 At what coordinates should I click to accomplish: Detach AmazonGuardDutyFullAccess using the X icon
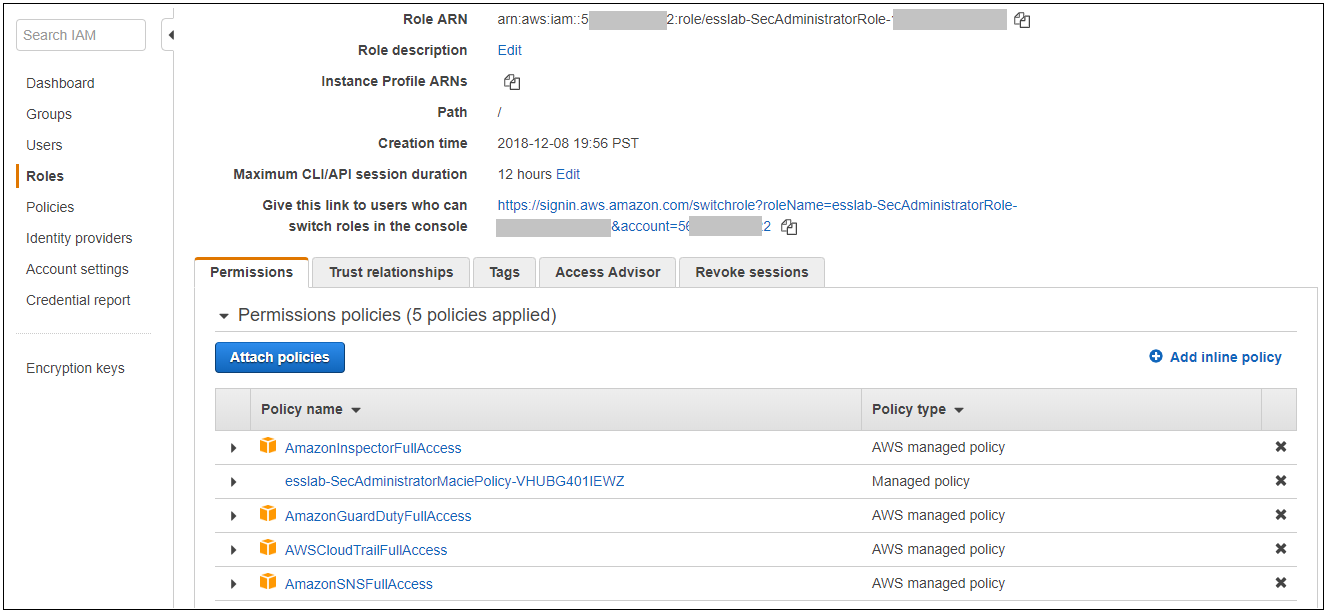coord(1280,515)
